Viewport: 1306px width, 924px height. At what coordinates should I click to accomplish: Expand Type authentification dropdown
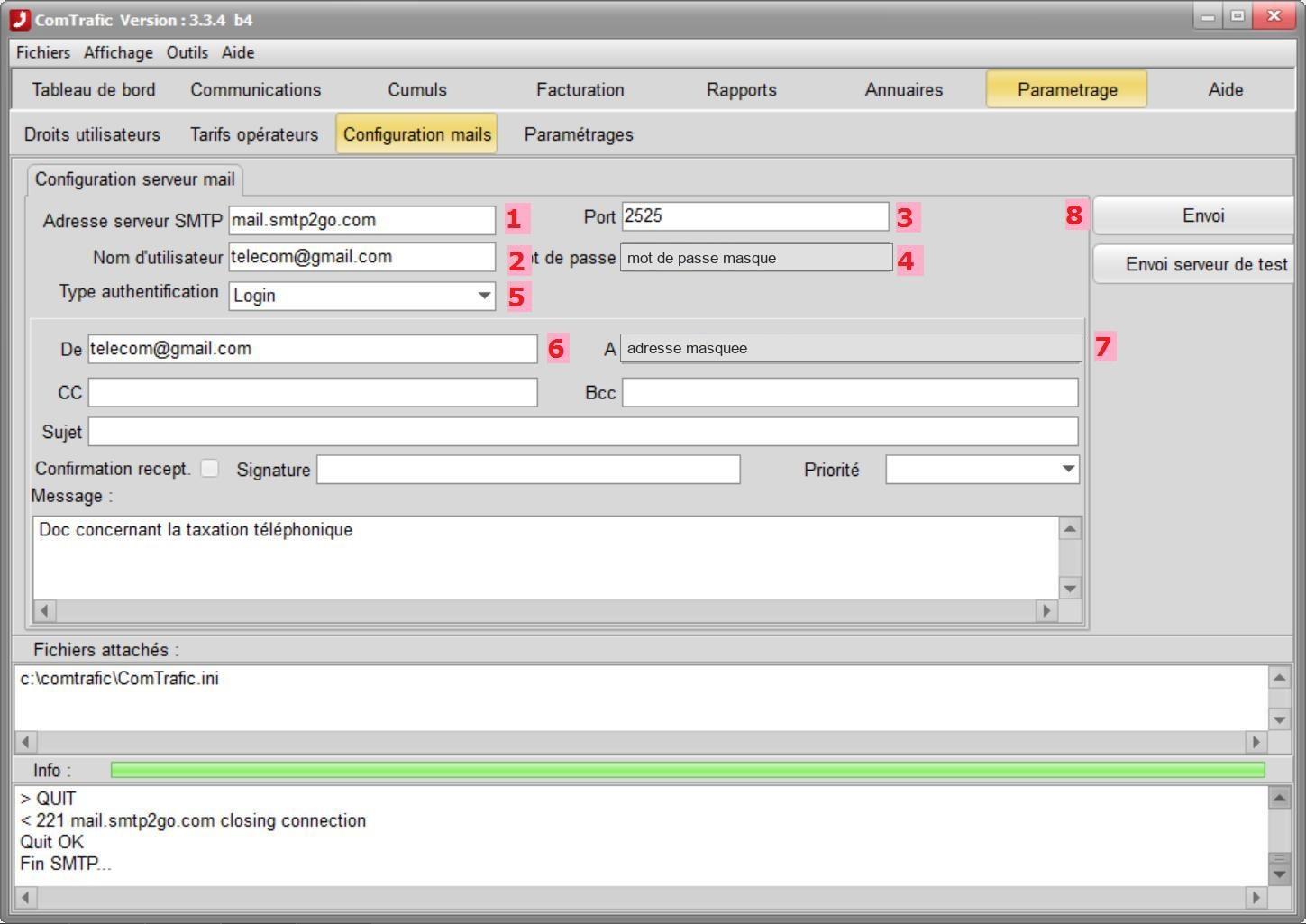point(484,296)
